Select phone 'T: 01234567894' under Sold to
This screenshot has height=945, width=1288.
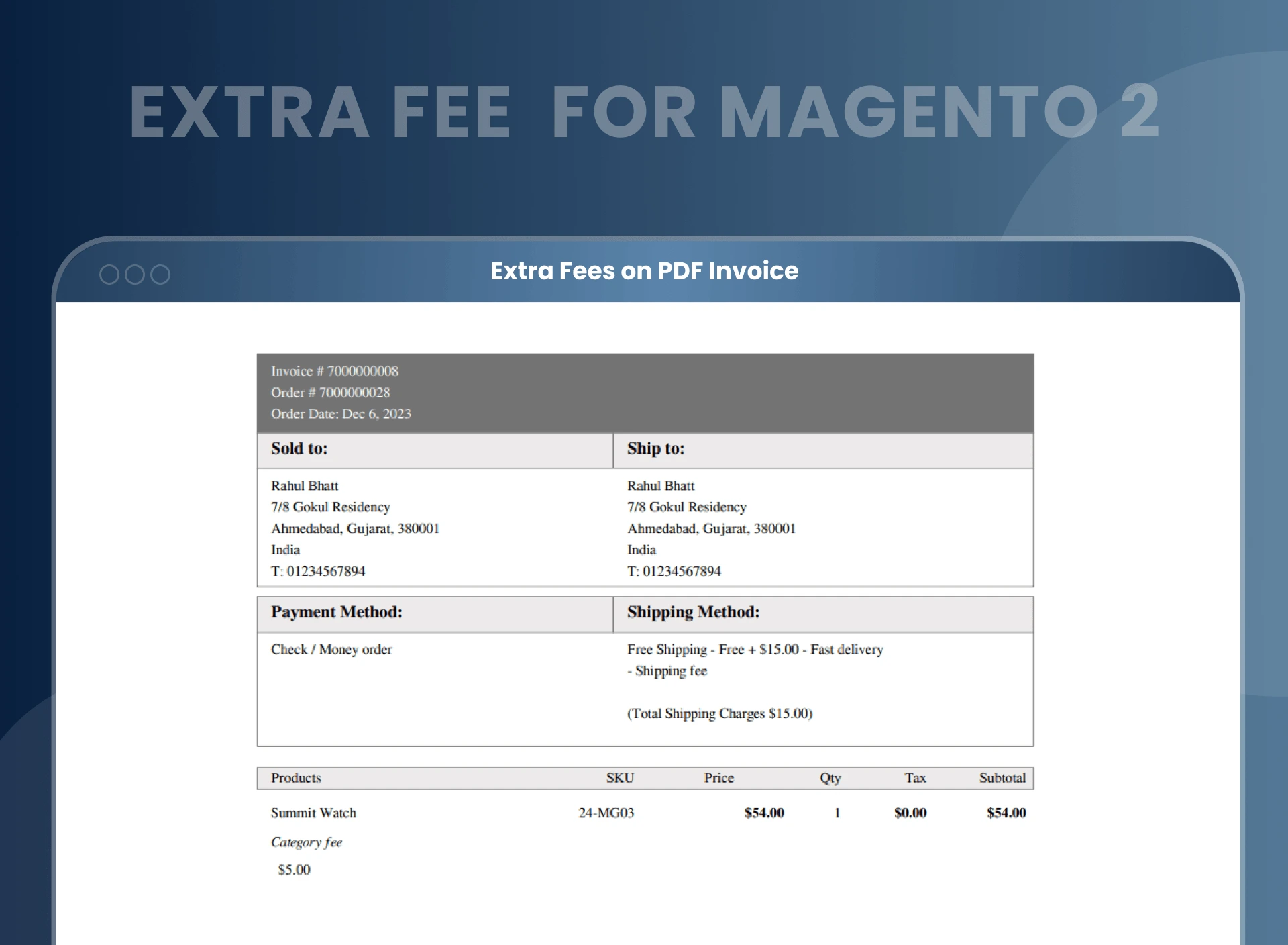click(318, 571)
